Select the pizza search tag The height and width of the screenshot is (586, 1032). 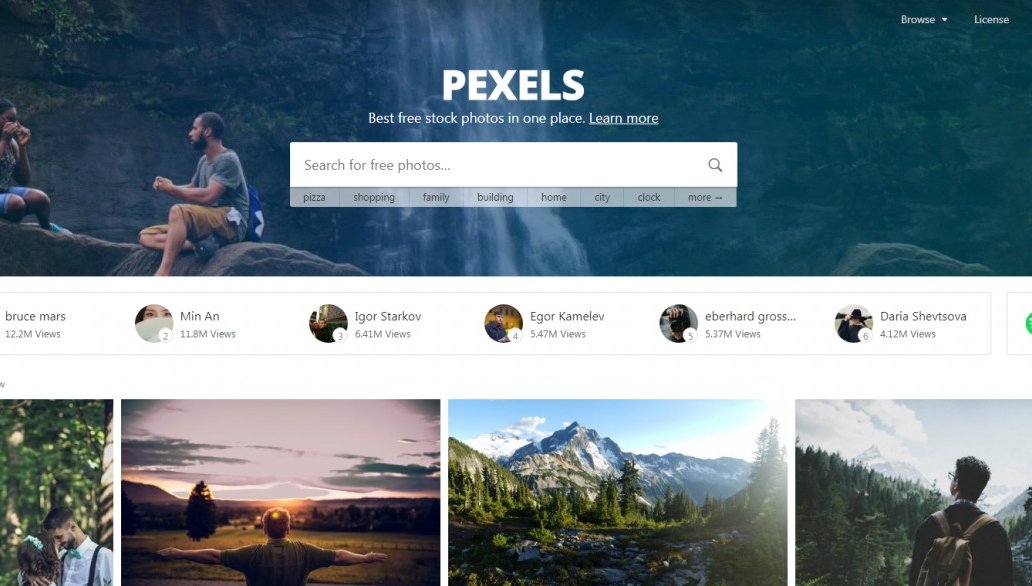(x=315, y=198)
